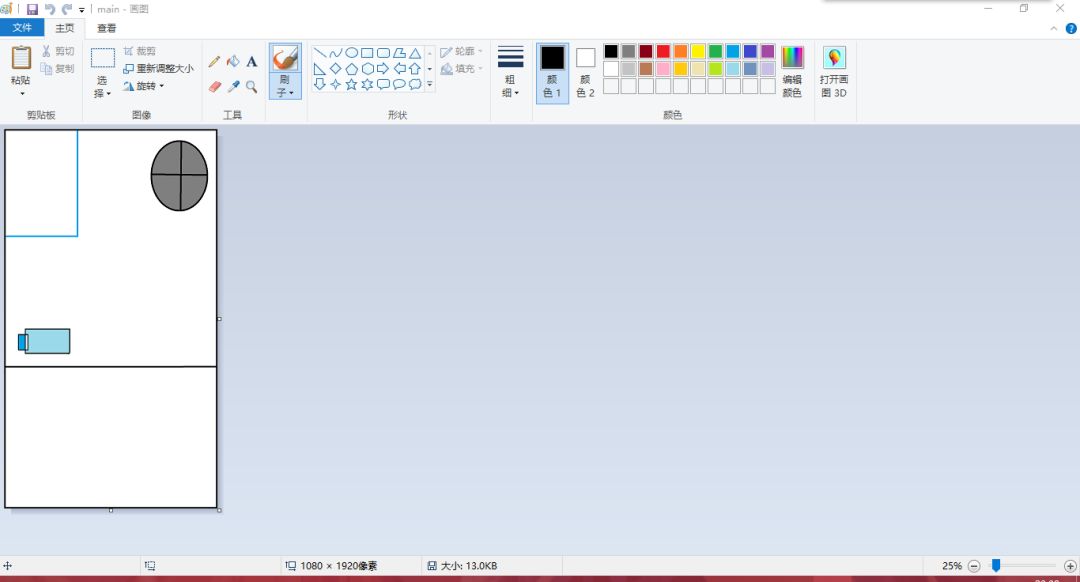The image size is (1080, 582).
Task: Open Paint 3D with 打开画图3D
Action: coord(834,70)
